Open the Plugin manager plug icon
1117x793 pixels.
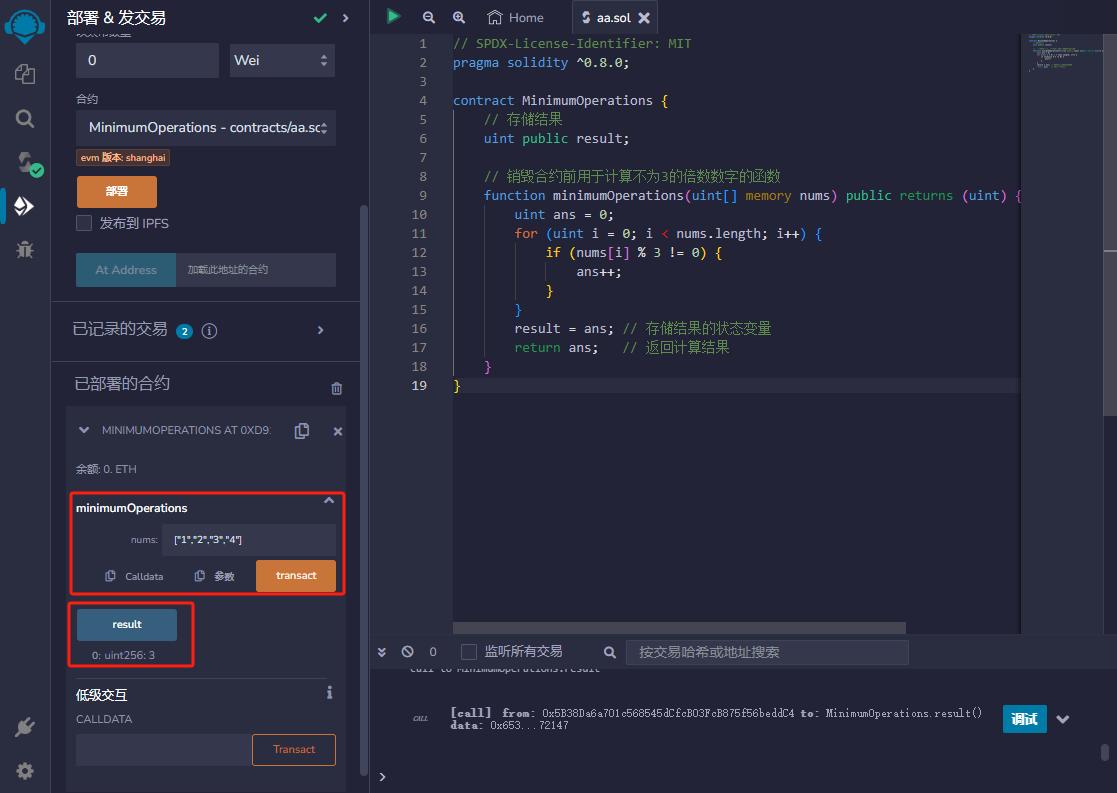click(x=25, y=727)
